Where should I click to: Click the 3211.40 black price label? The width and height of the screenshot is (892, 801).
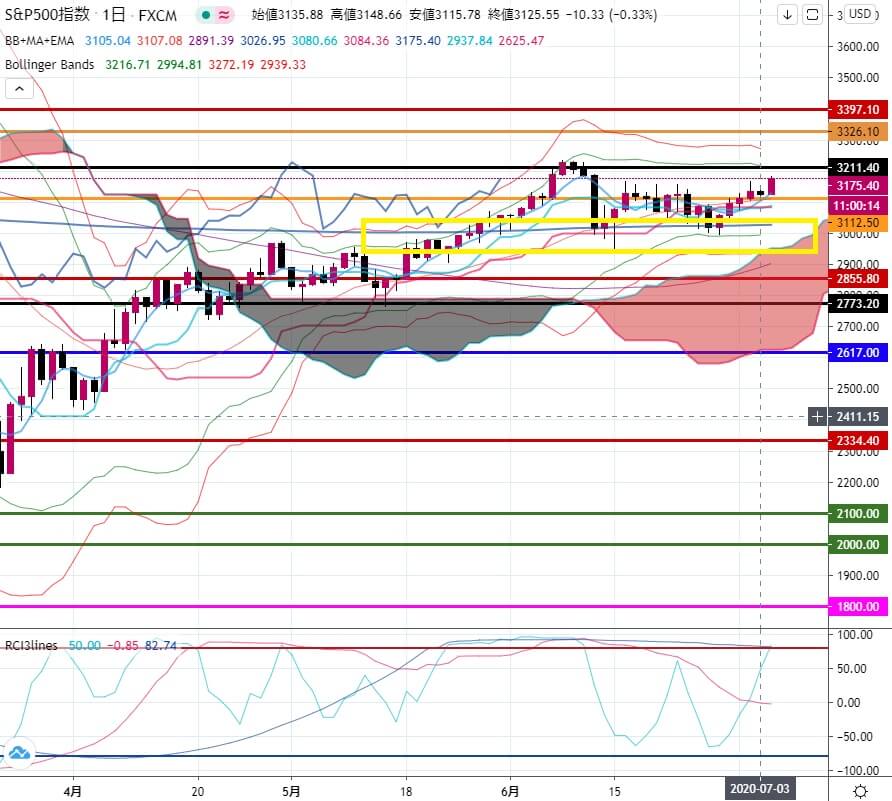pyautogui.click(x=858, y=167)
